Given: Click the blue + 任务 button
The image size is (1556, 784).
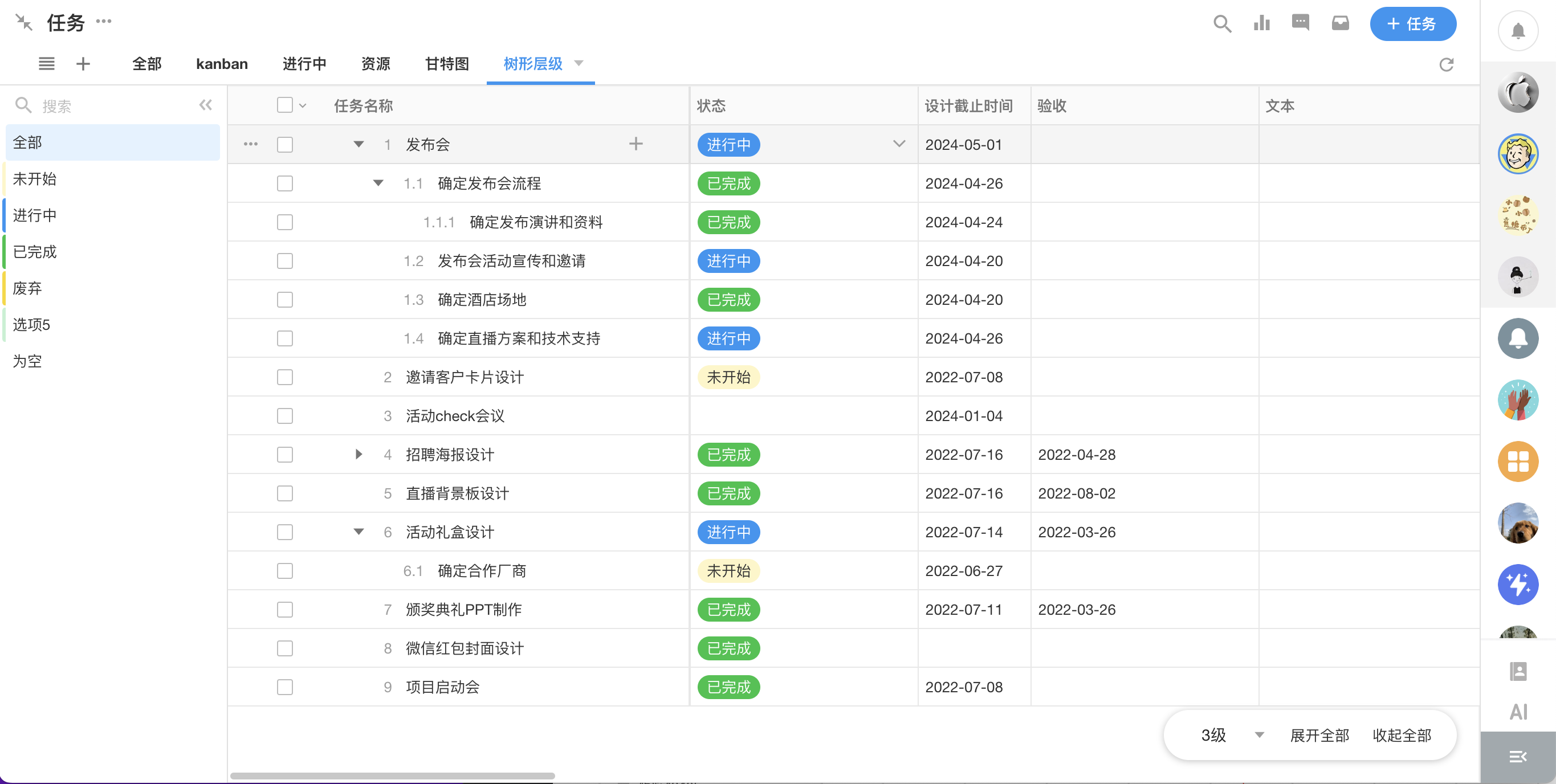Looking at the screenshot, I should pos(1413,23).
